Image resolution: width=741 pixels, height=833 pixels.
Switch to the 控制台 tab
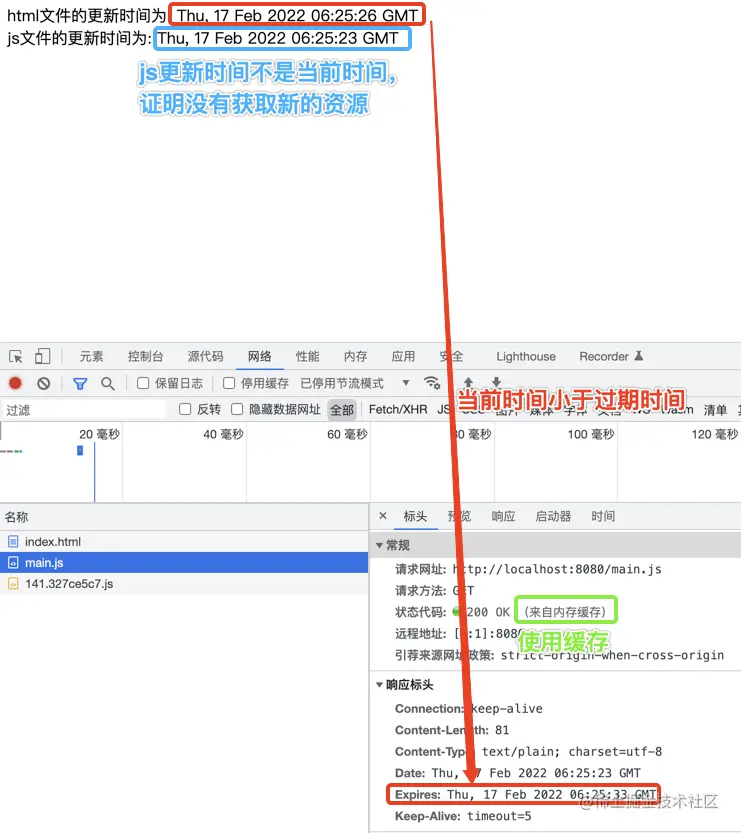pos(146,356)
